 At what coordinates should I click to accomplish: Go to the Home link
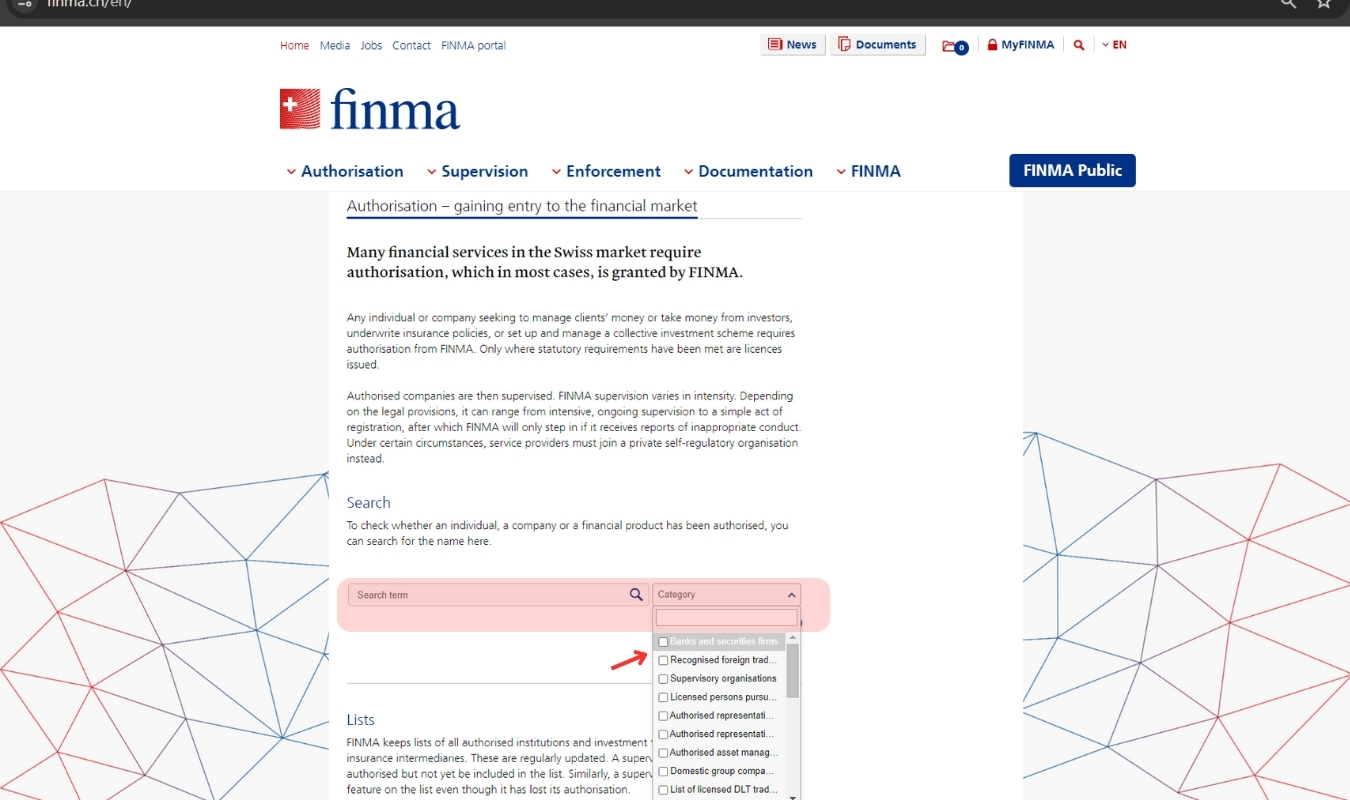pyautogui.click(x=294, y=45)
